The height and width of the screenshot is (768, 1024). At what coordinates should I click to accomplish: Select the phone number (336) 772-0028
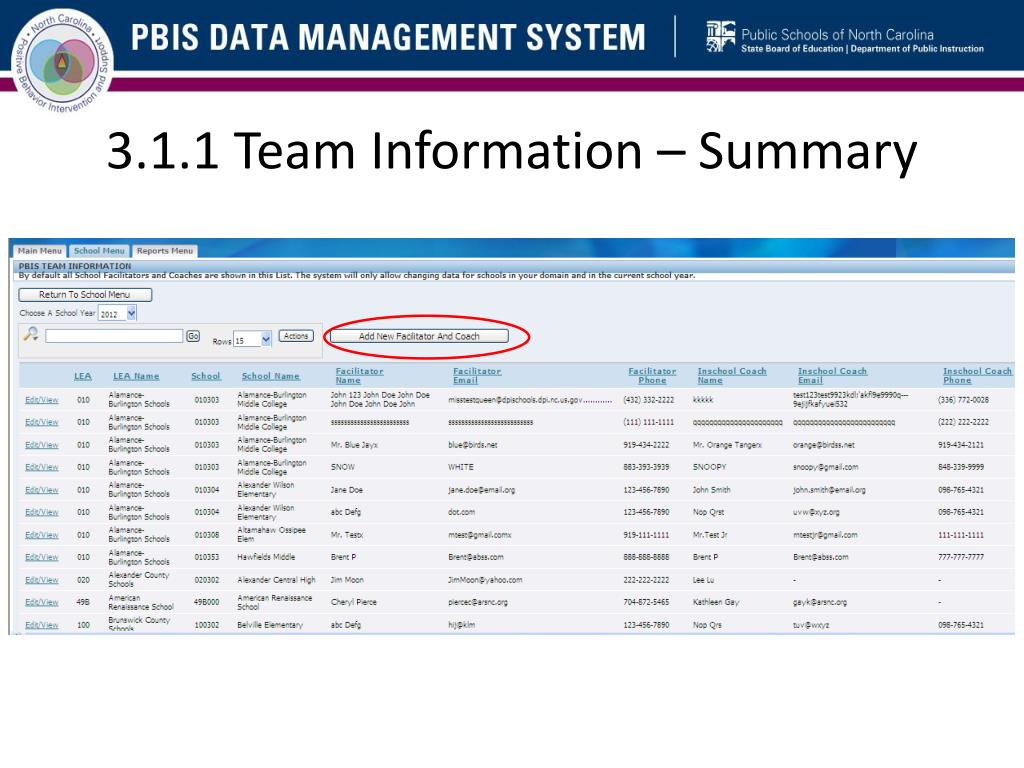point(963,400)
